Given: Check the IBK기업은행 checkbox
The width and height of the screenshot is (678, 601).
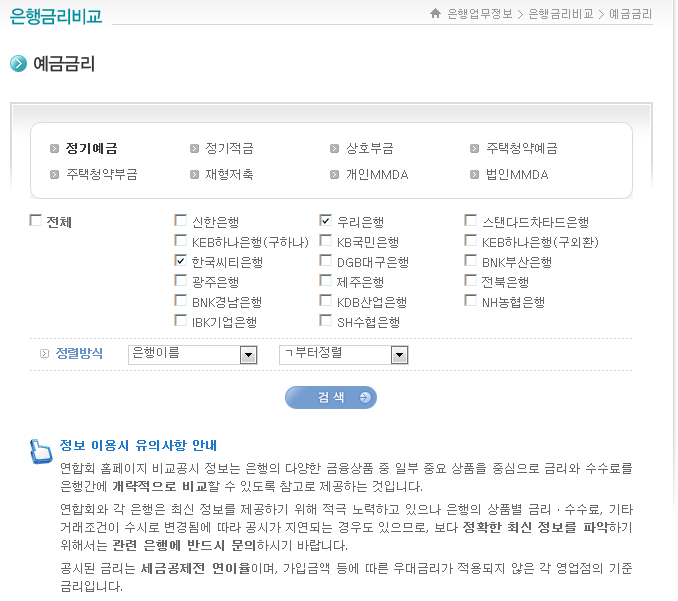Looking at the screenshot, I should 180,320.
